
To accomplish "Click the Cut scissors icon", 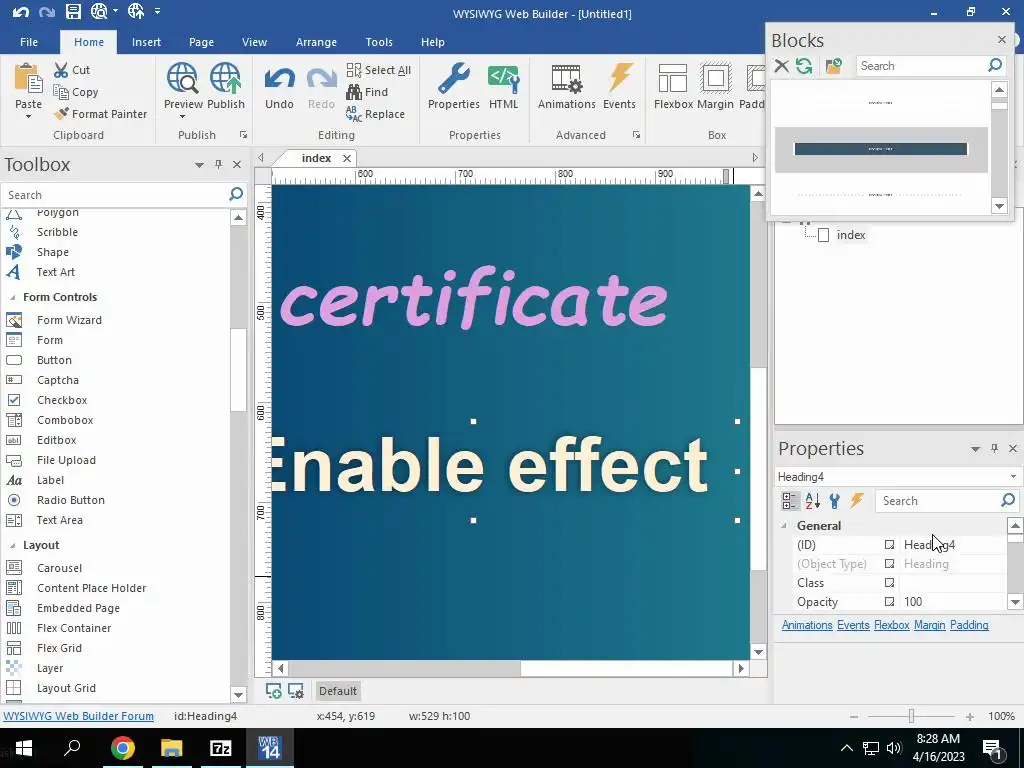I will (61, 70).
